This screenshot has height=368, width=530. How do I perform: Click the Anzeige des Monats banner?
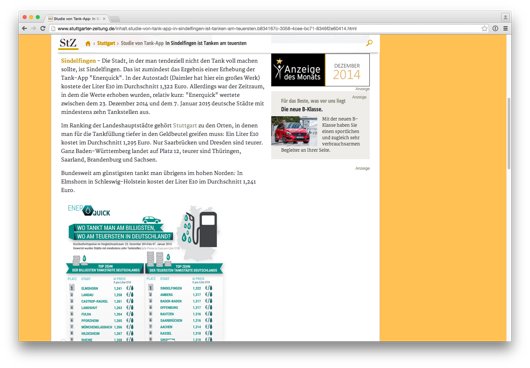pyautogui.click(x=320, y=70)
